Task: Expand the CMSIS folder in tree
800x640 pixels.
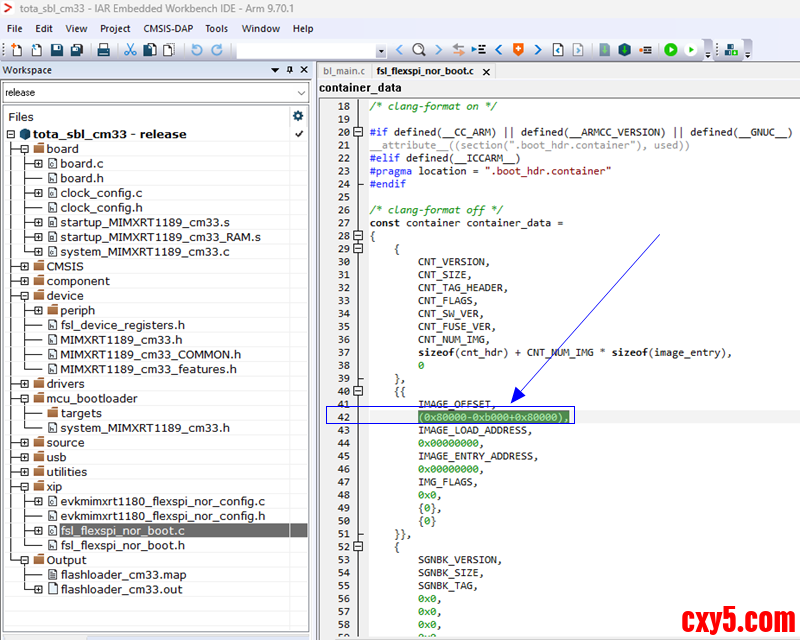Action: [x=25, y=267]
